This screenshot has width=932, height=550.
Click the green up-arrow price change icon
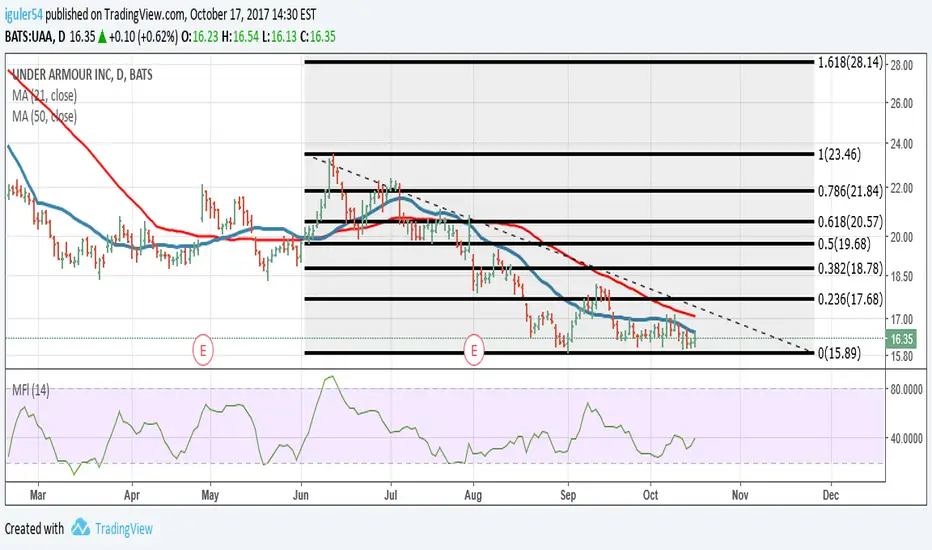102,37
